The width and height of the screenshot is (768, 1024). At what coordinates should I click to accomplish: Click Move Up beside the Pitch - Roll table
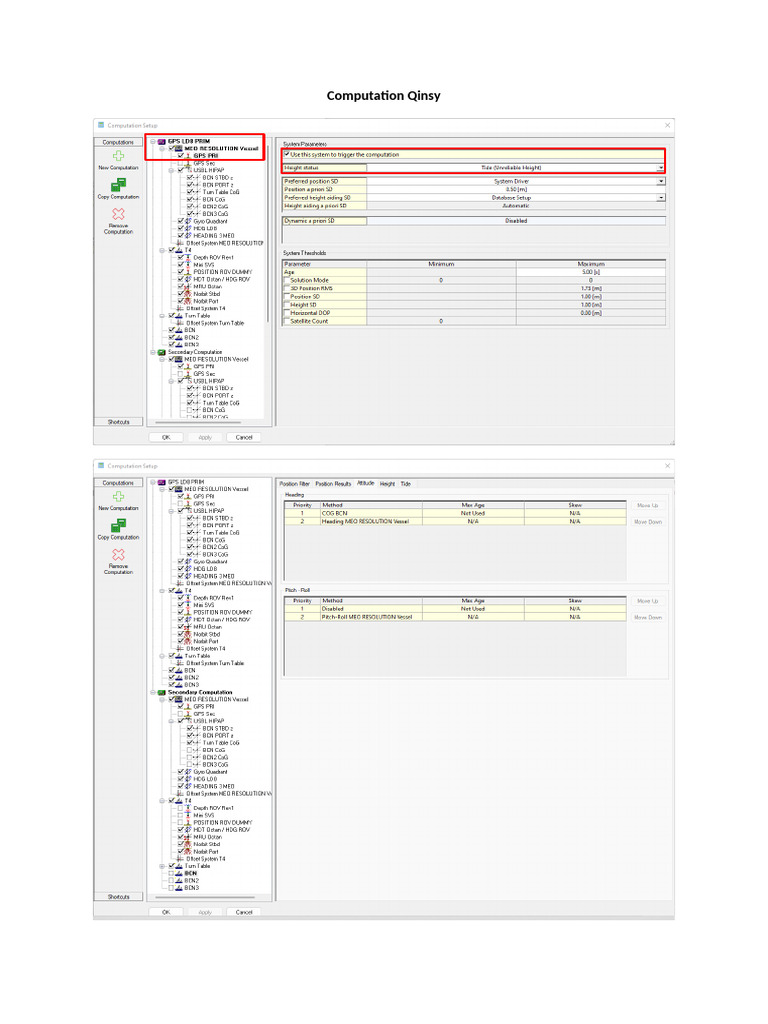tap(648, 601)
